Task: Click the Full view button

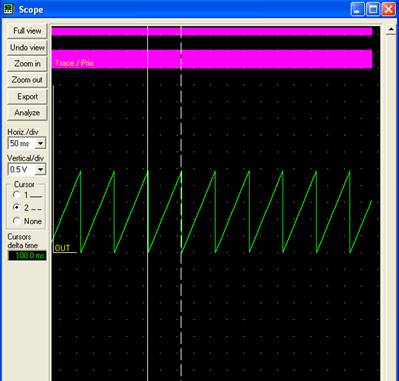Action: 27,31
